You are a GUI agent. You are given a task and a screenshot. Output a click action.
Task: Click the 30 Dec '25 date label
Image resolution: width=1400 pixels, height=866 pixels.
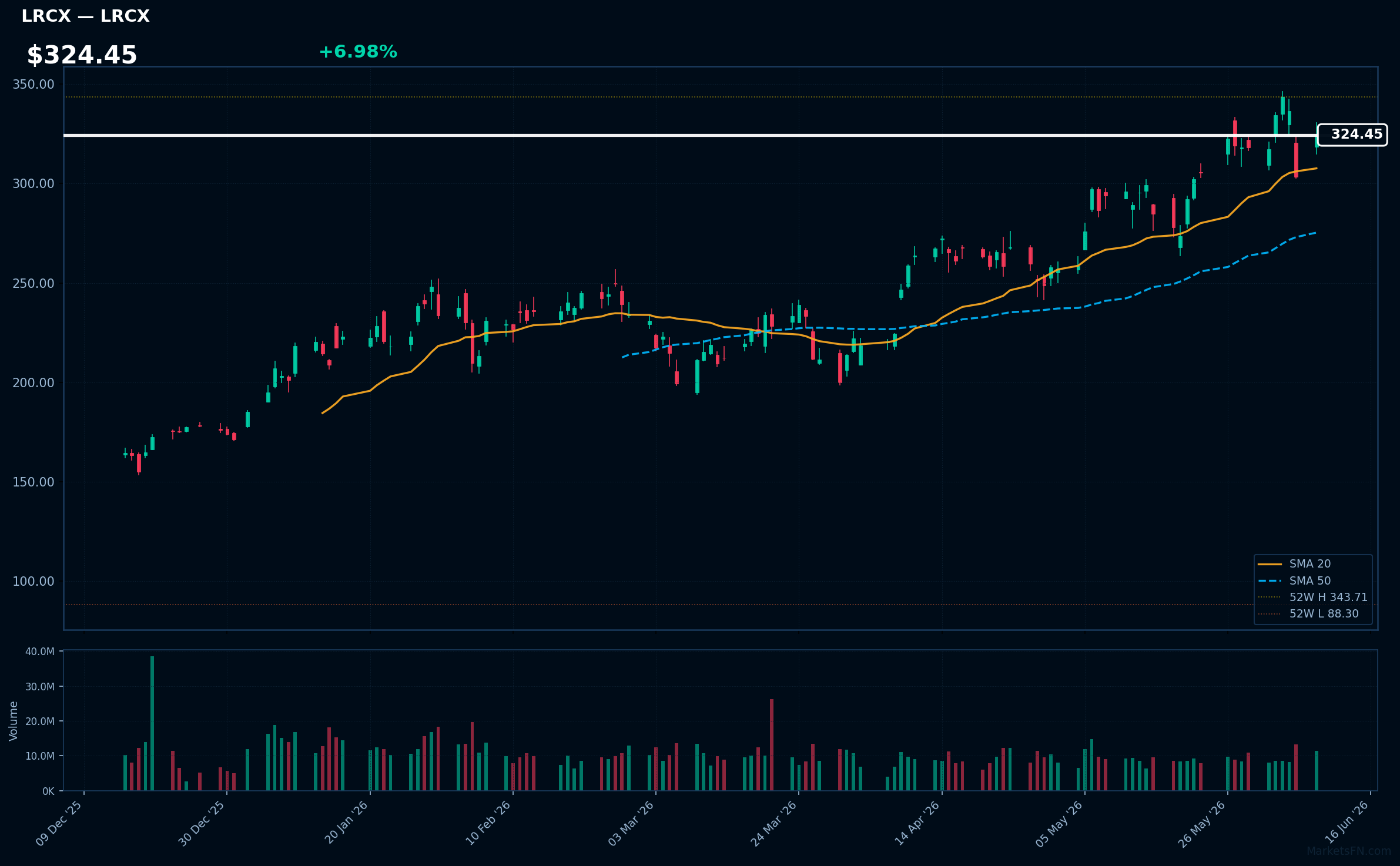(202, 824)
